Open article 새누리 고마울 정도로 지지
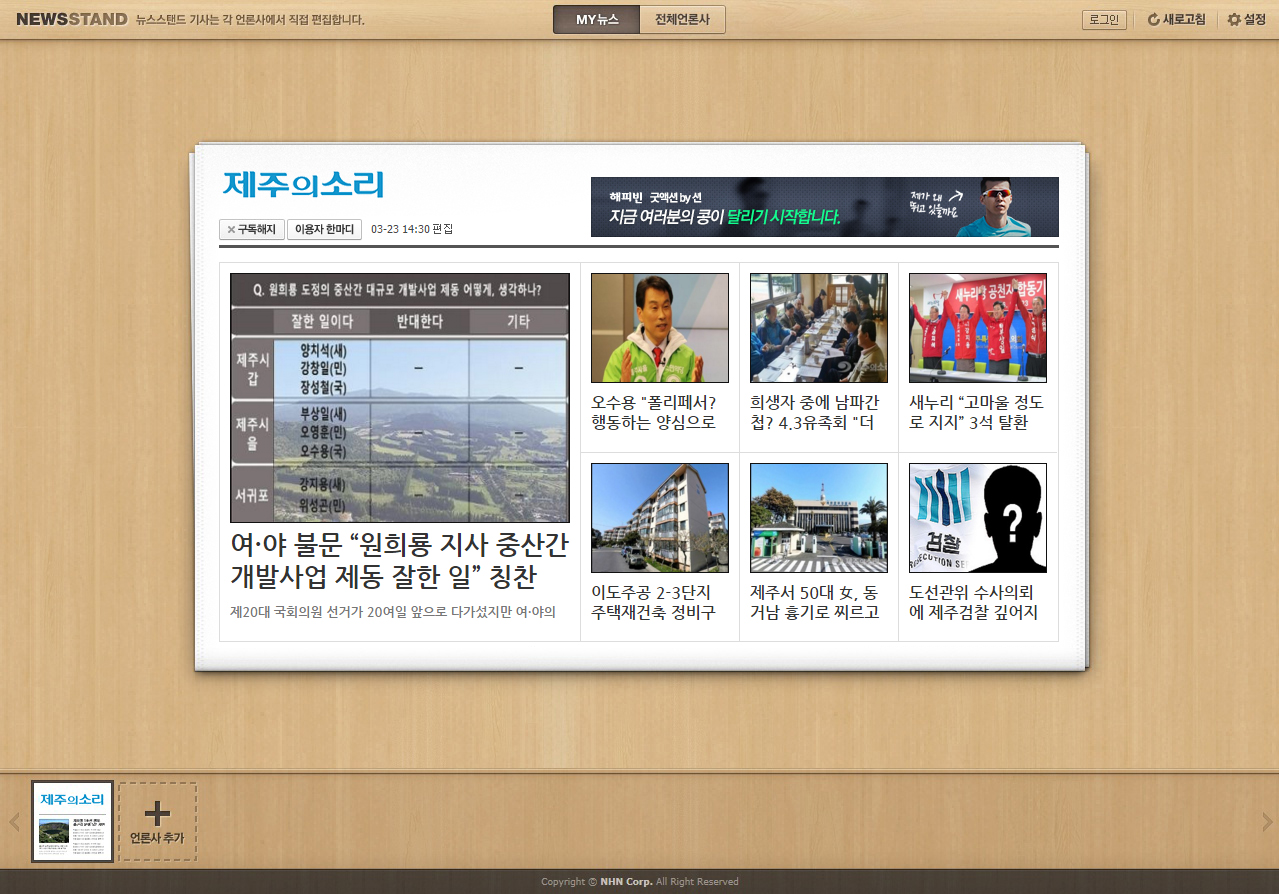 (976, 412)
